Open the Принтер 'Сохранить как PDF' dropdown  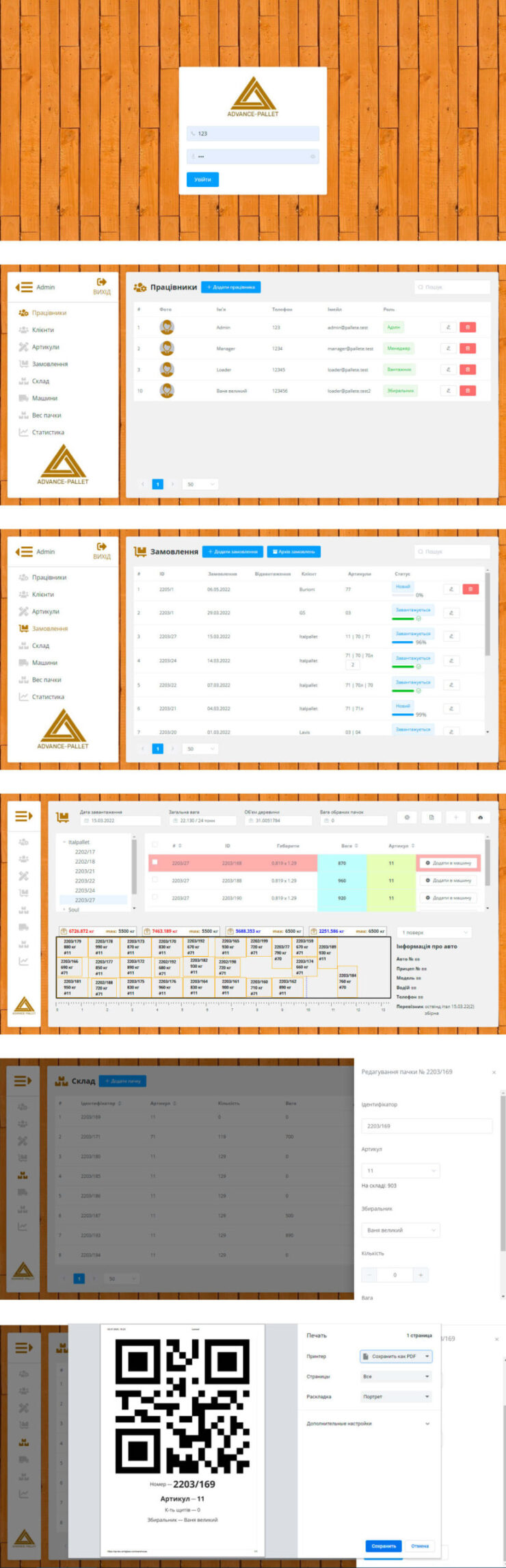397,1356
